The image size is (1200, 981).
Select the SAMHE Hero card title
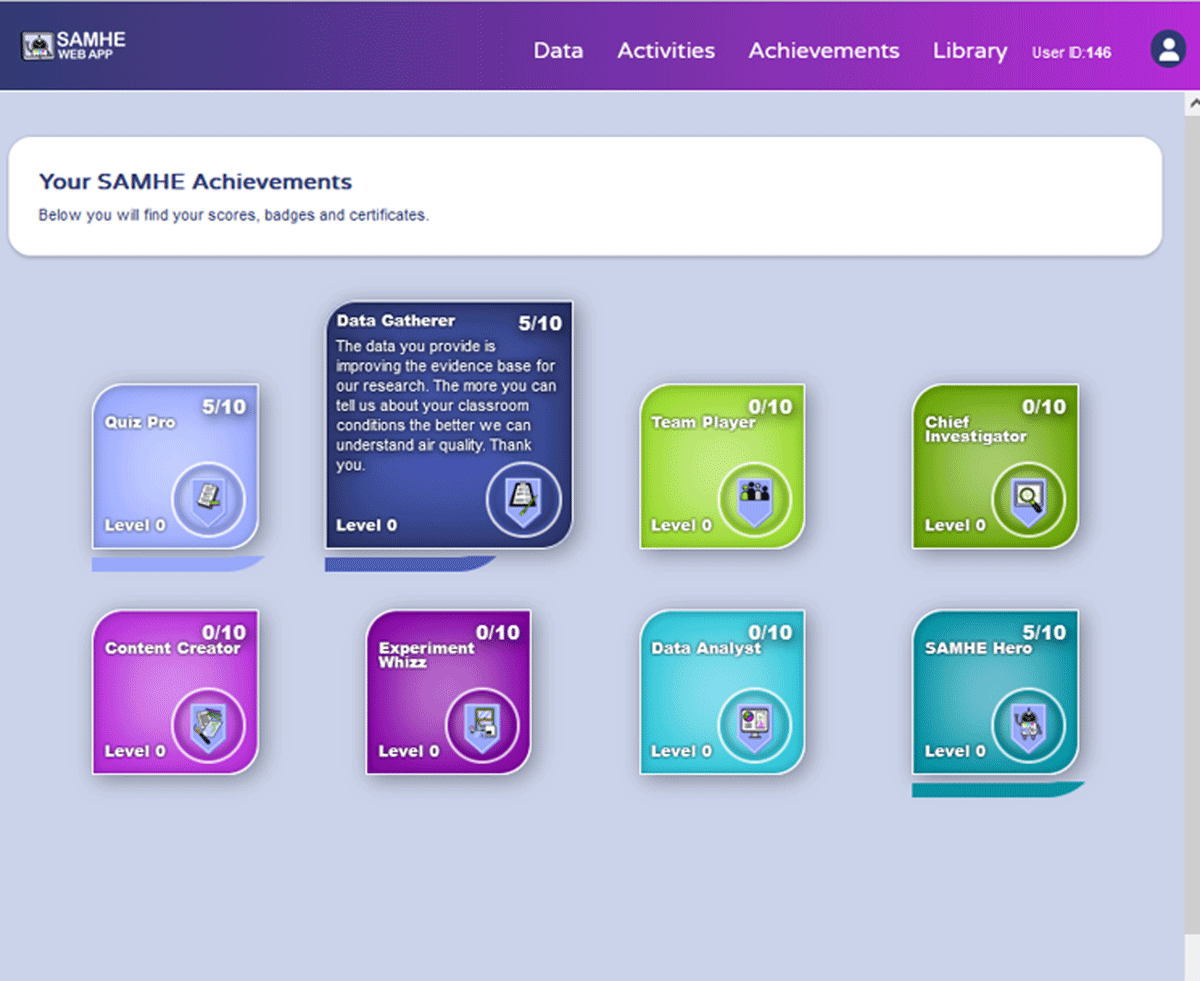click(978, 648)
